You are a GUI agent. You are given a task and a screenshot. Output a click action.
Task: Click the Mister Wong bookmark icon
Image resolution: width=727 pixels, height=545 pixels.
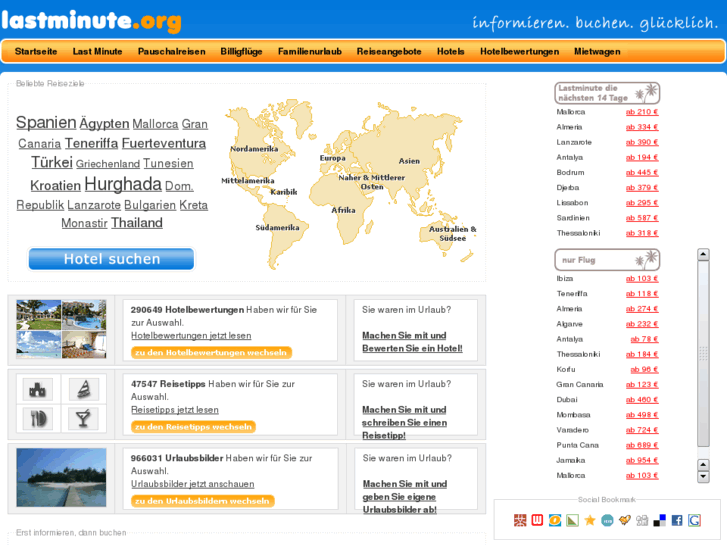(520, 520)
